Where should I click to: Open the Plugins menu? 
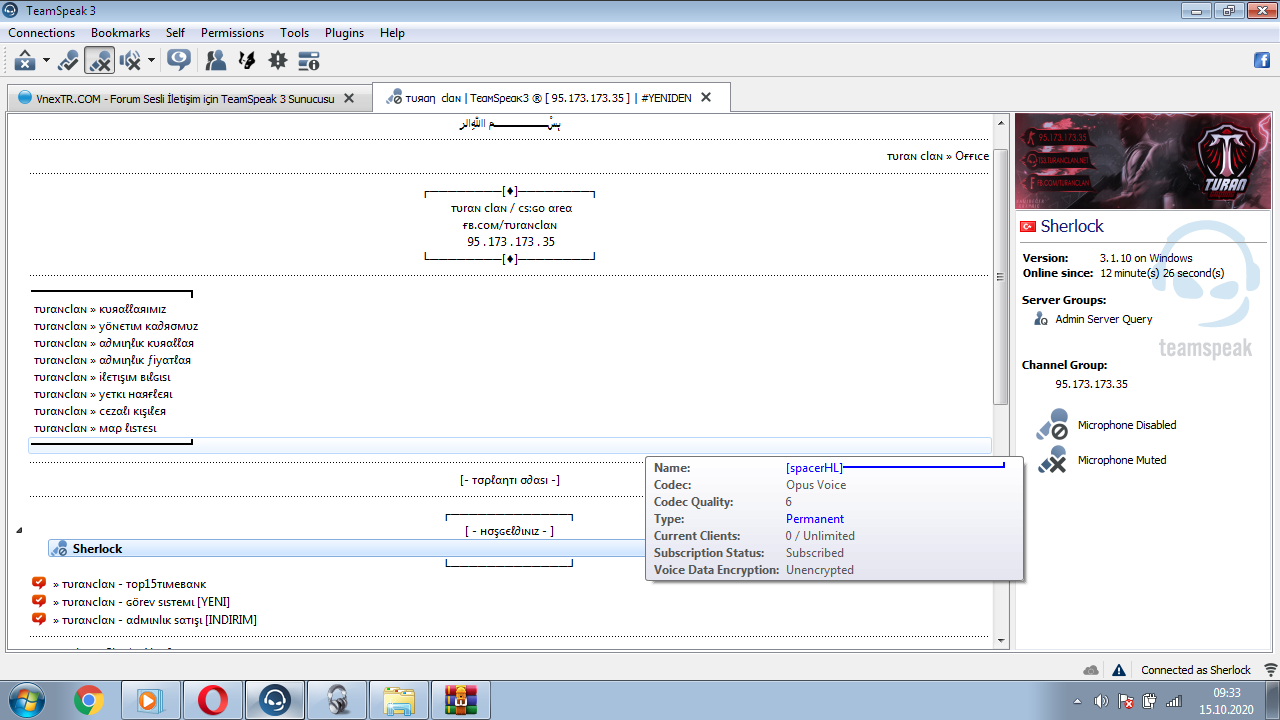pos(344,33)
